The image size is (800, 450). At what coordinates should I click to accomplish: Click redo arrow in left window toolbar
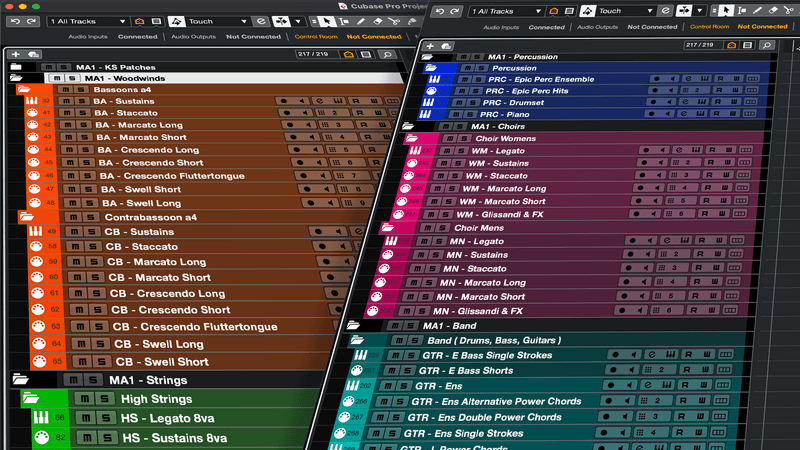32,21
